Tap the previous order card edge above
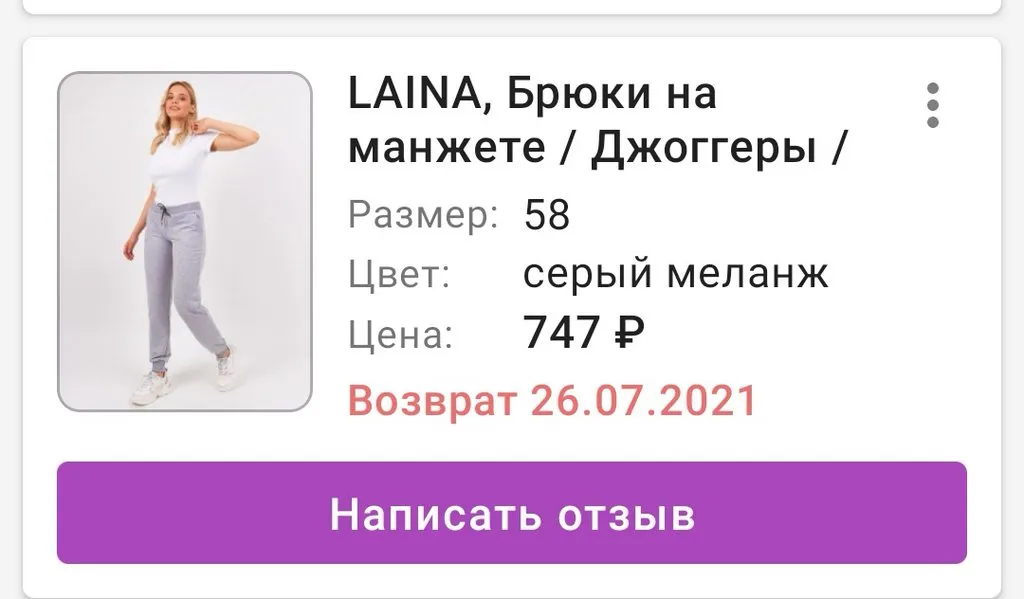Image resolution: width=1024 pixels, height=599 pixels. tap(511, 7)
